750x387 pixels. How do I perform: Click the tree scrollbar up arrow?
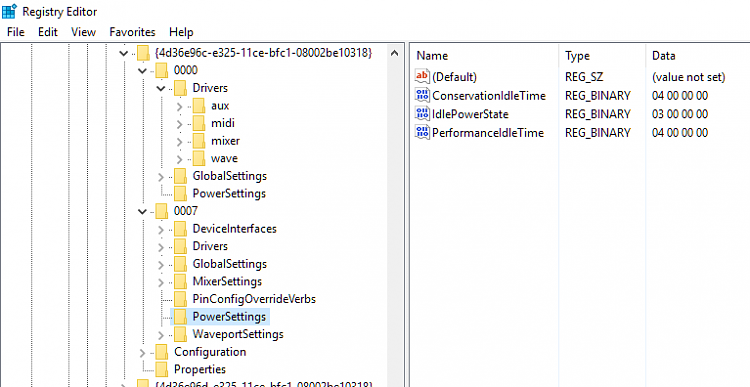(395, 53)
